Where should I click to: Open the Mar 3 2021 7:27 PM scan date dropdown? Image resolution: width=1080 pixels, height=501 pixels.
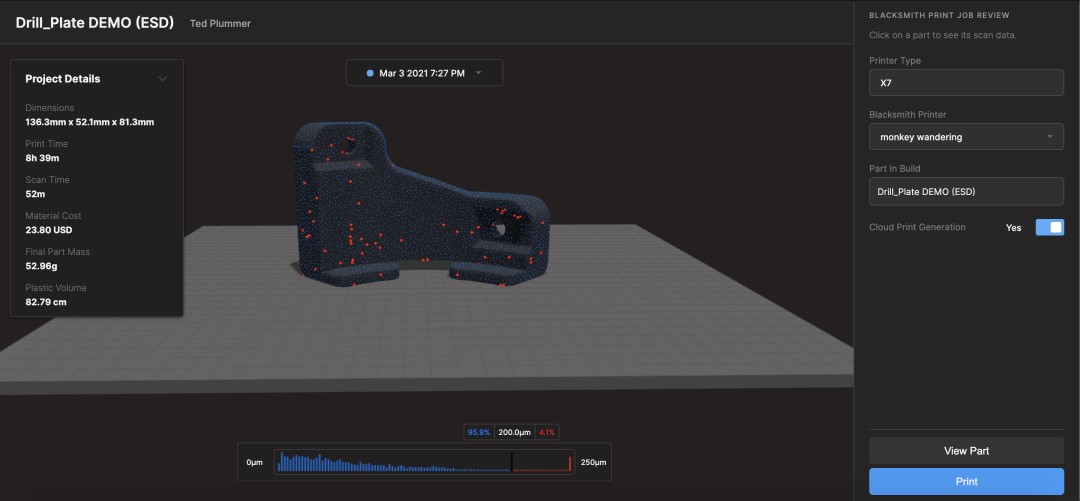tap(424, 73)
